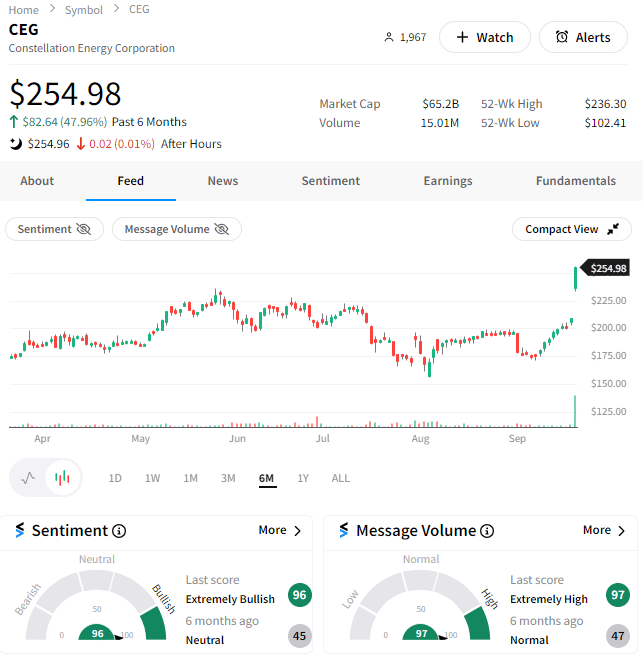Click the after hours moon icon
Viewport: 643px width, 656px height.
click(x=15, y=144)
